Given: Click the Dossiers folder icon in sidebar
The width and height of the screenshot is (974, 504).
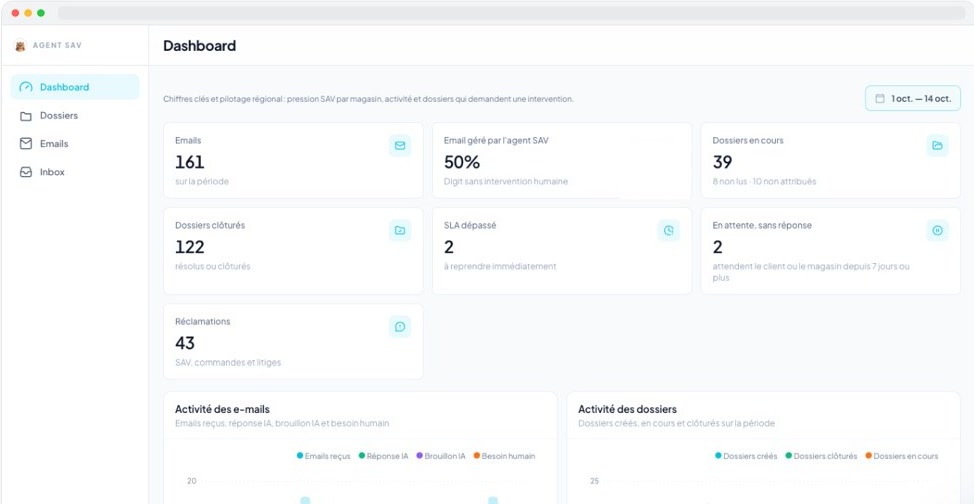Looking at the screenshot, I should (25, 116).
